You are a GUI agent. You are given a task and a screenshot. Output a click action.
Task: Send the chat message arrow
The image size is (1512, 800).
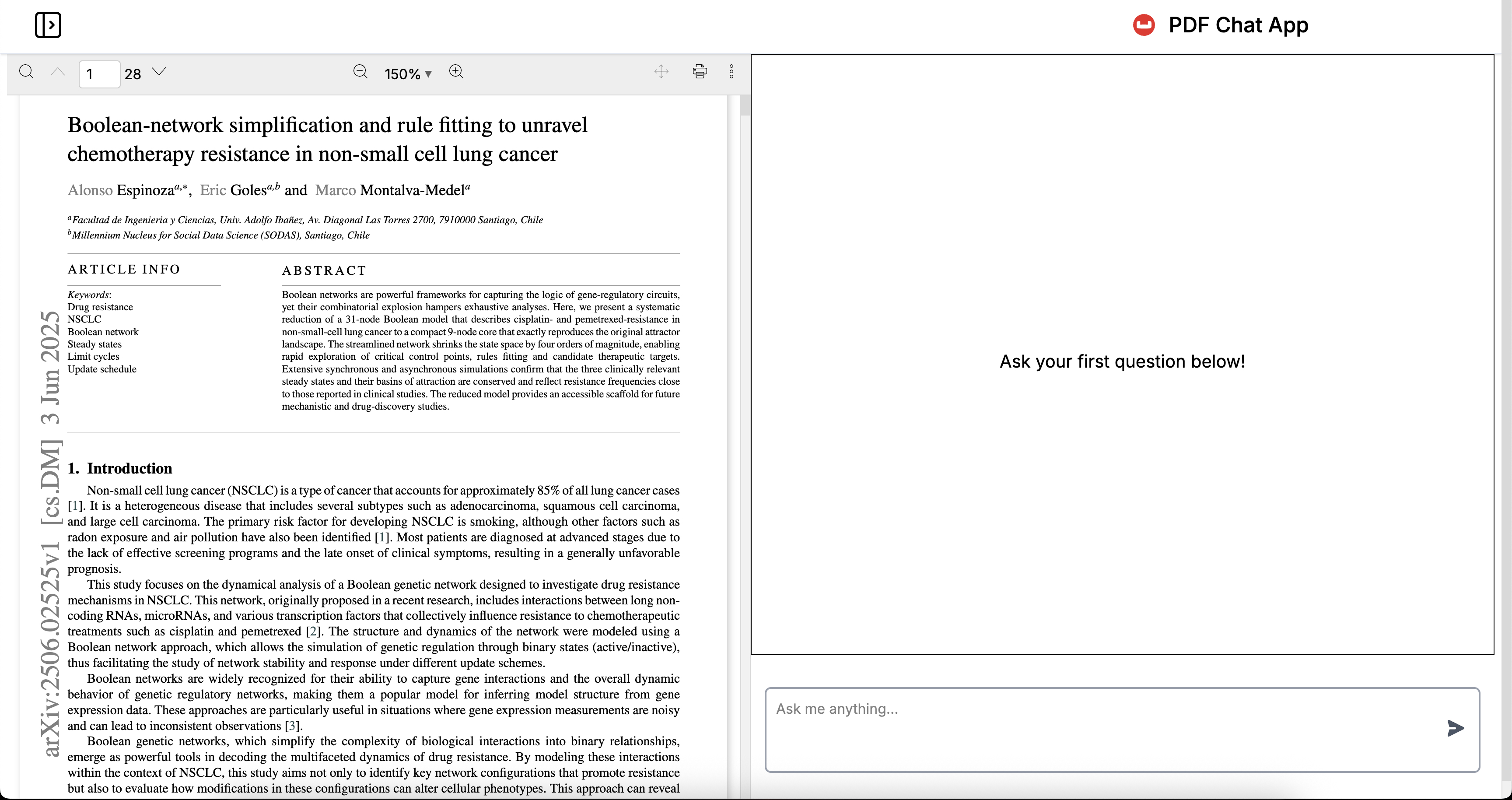[1455, 728]
